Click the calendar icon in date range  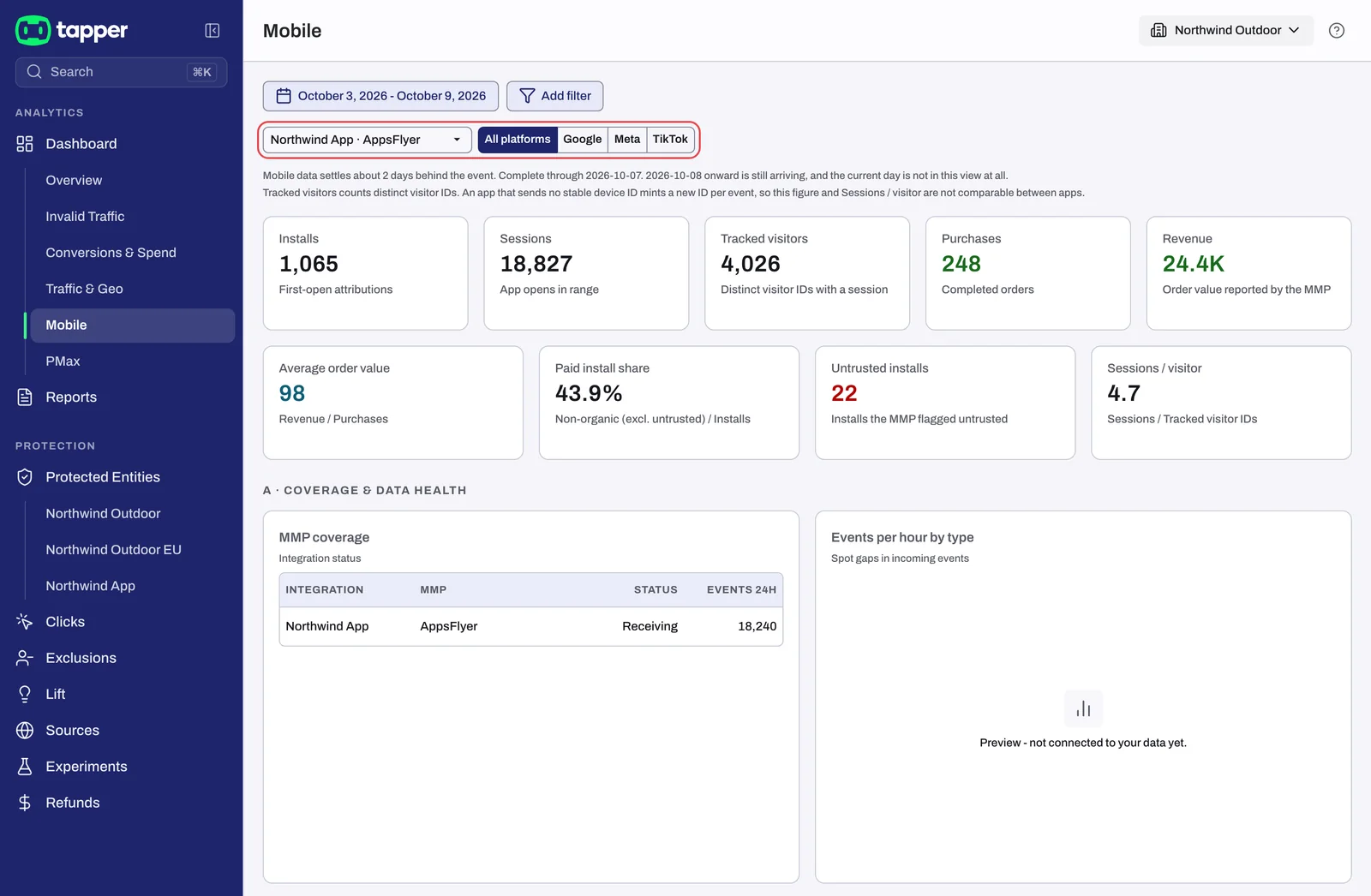coord(284,96)
